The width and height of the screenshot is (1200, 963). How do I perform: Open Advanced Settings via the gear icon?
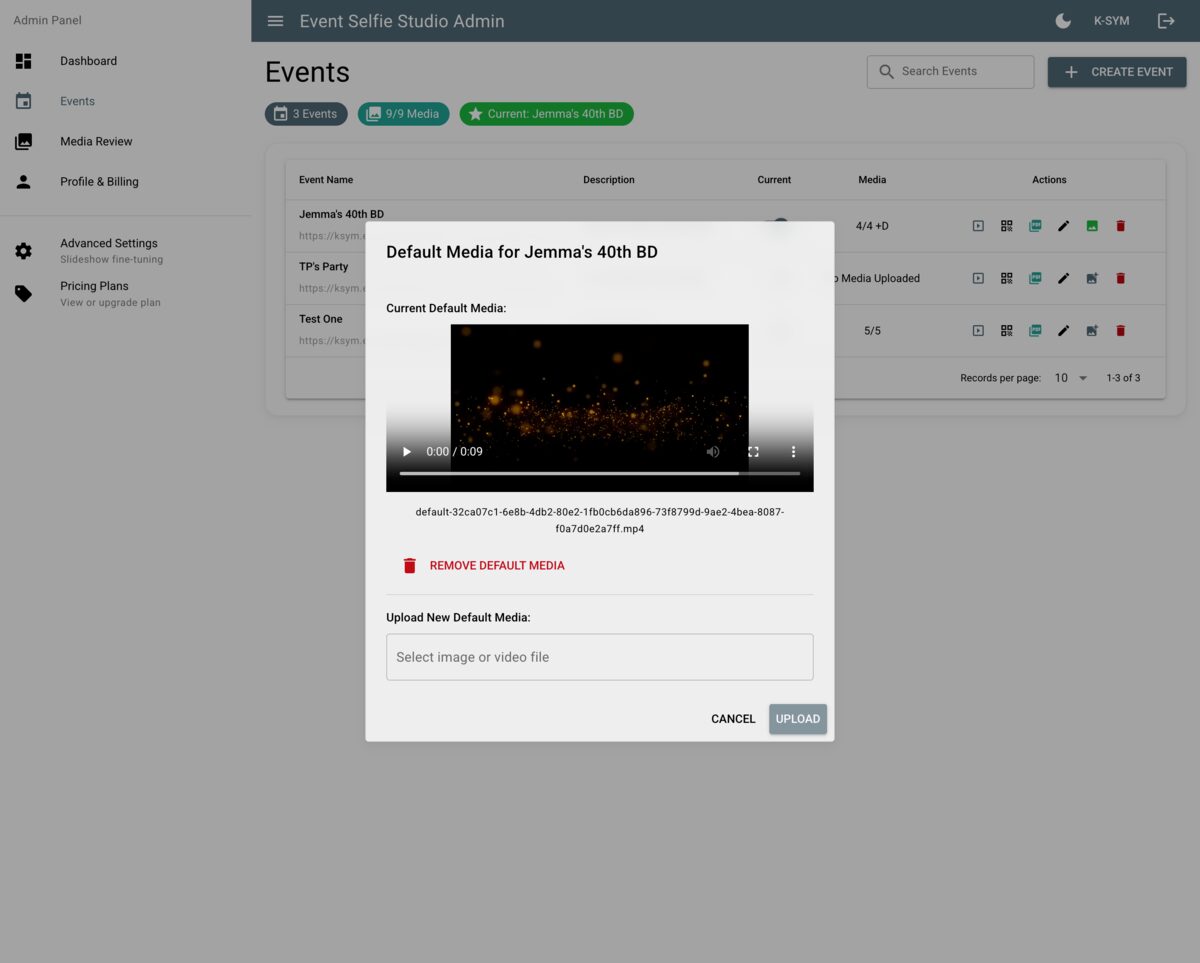pyautogui.click(x=23, y=251)
